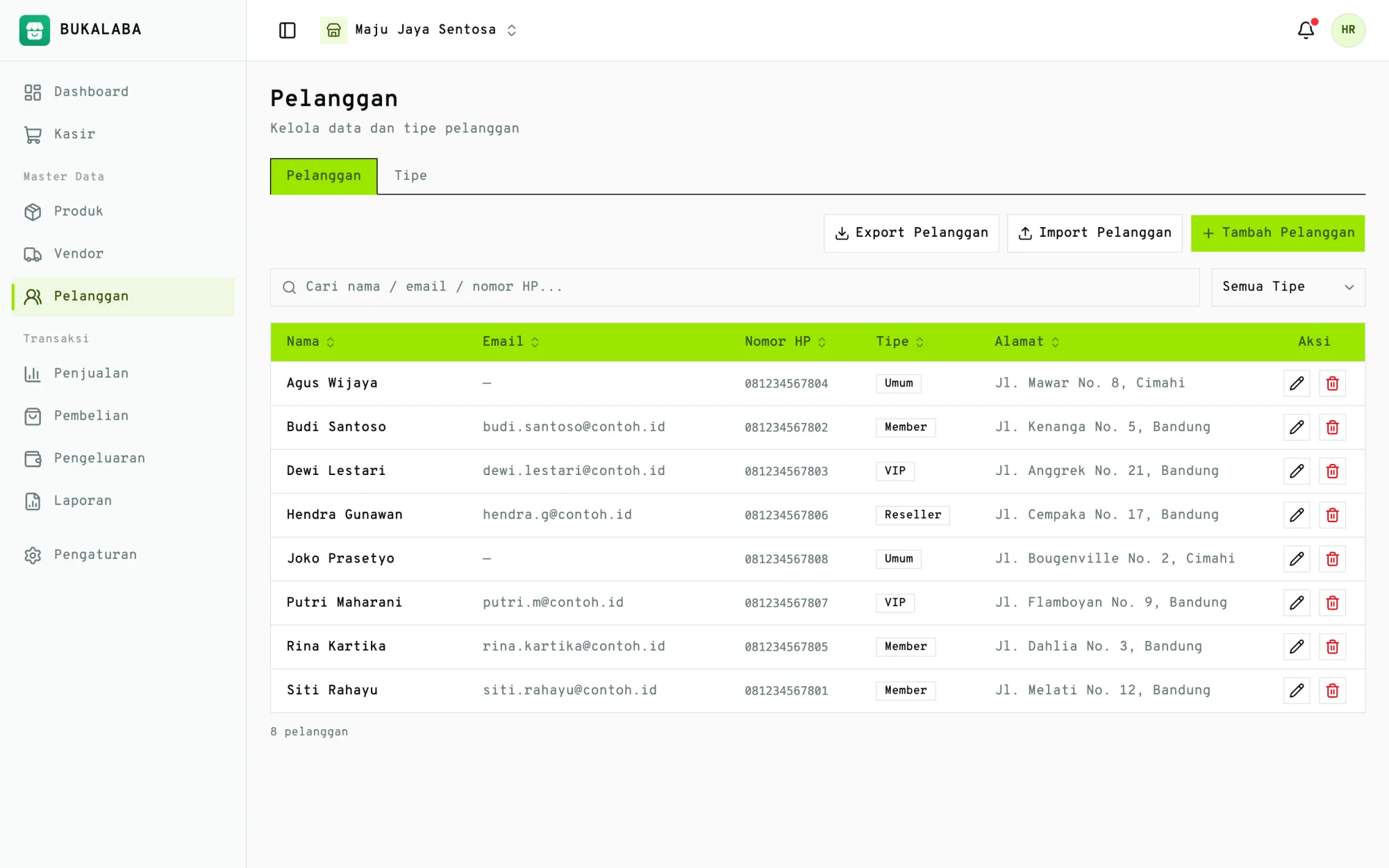Open the Semua Tipe filter dropdown

[x=1288, y=287]
